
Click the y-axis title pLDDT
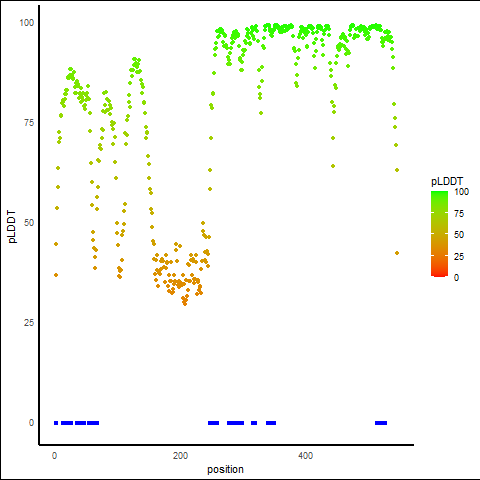(12, 227)
